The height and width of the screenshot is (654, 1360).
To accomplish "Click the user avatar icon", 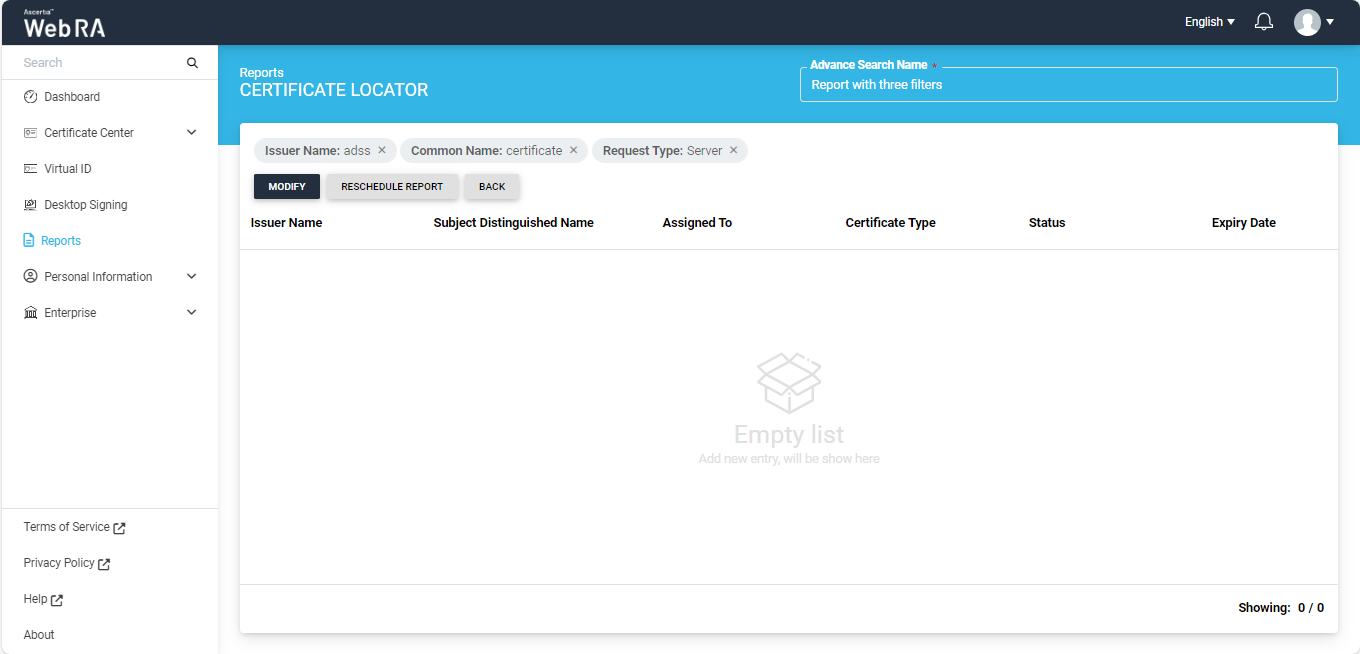I will [1307, 22].
